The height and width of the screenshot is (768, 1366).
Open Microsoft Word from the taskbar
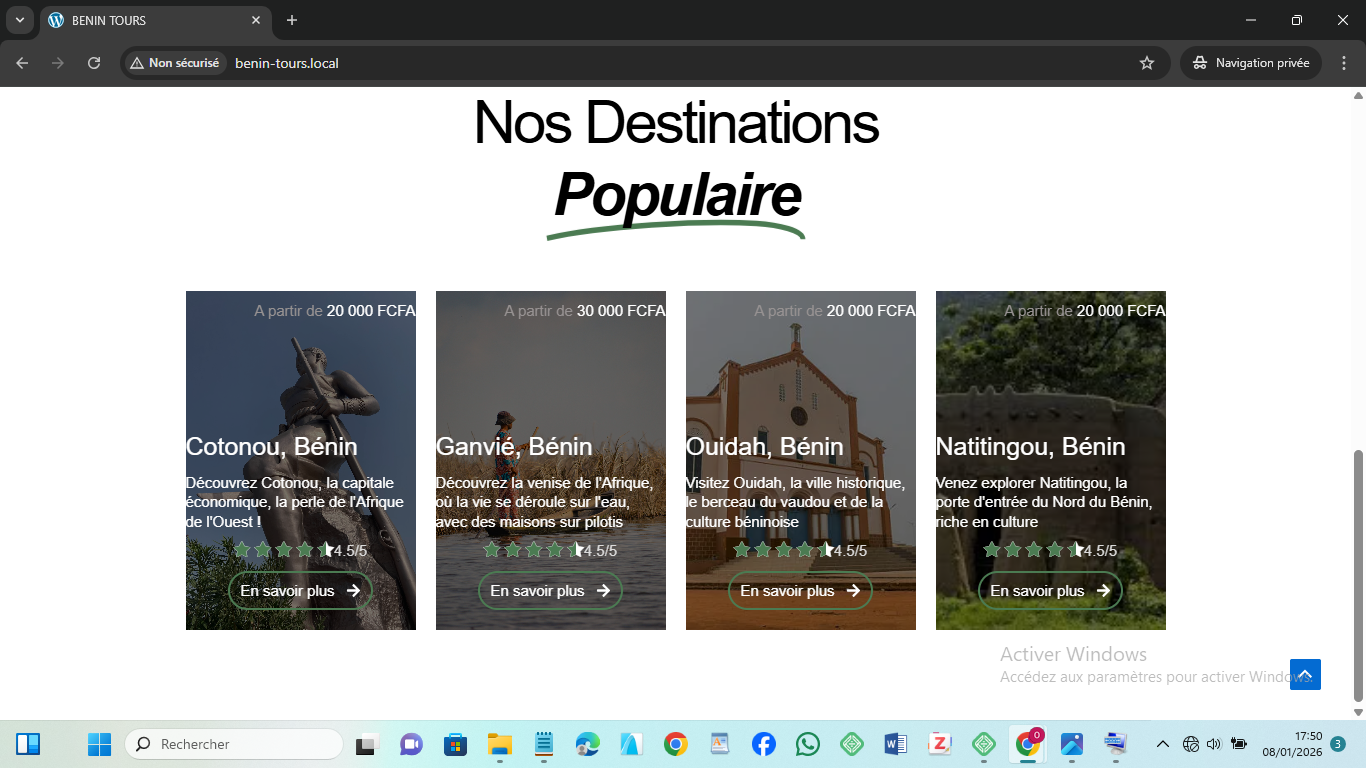[x=895, y=744]
